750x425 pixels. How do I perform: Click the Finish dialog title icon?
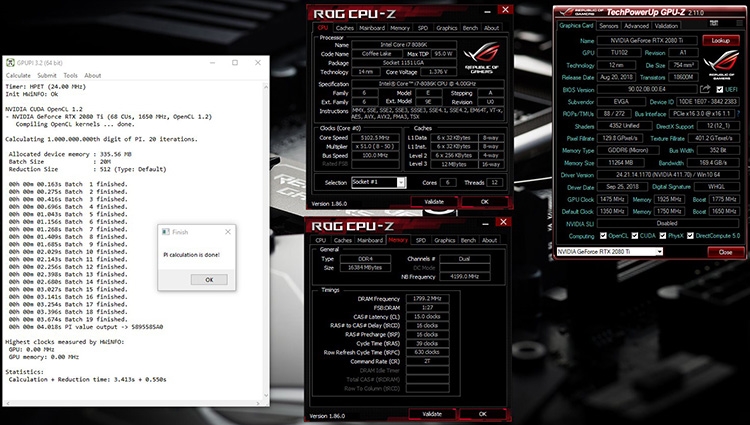coord(165,232)
